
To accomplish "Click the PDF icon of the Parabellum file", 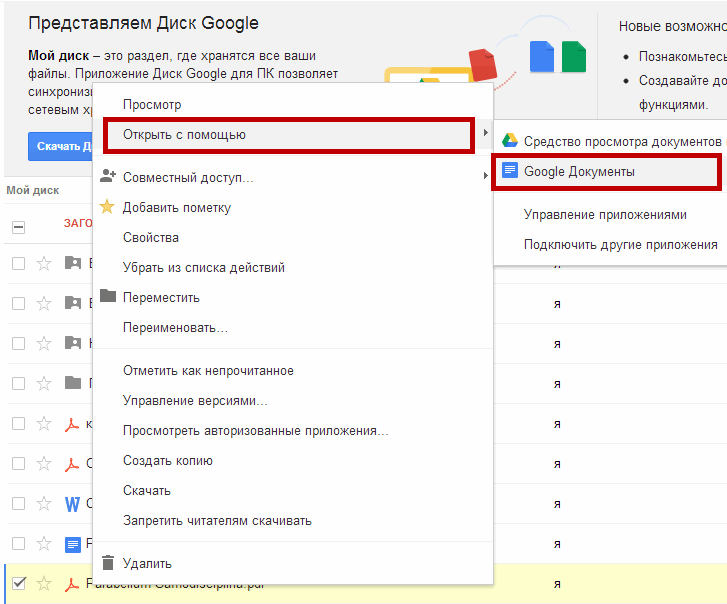I will (71, 584).
